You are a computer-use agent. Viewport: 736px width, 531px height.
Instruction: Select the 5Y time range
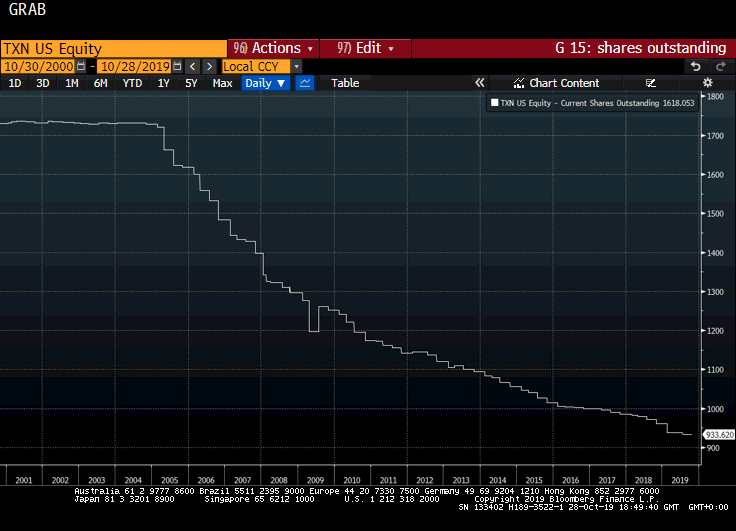click(x=191, y=83)
